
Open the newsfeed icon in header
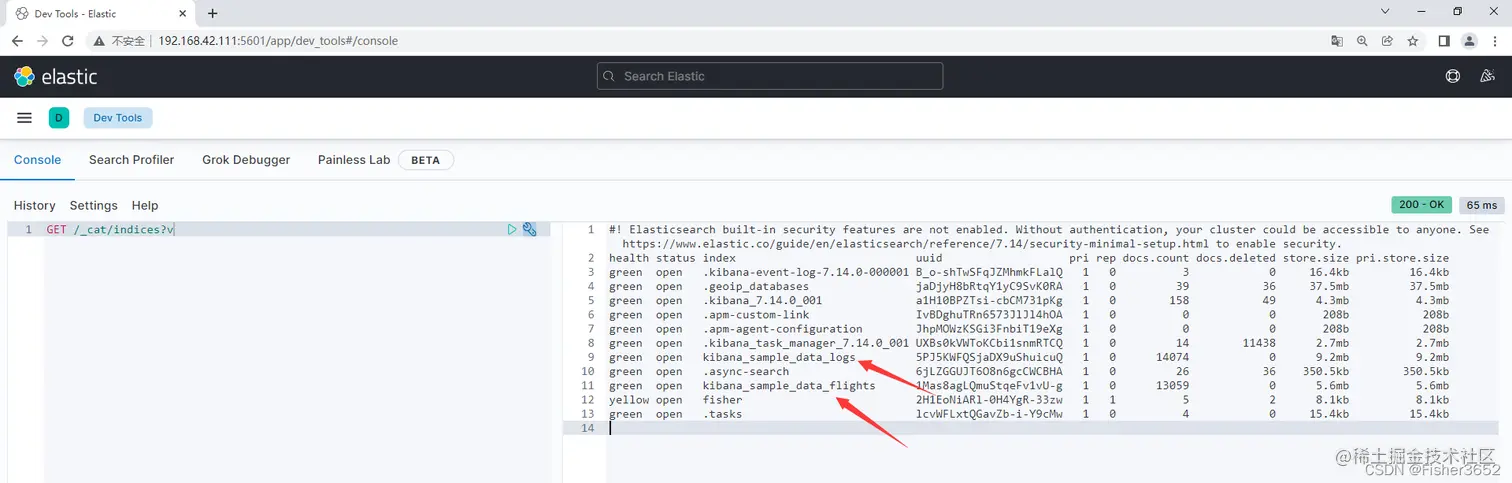coord(1487,76)
